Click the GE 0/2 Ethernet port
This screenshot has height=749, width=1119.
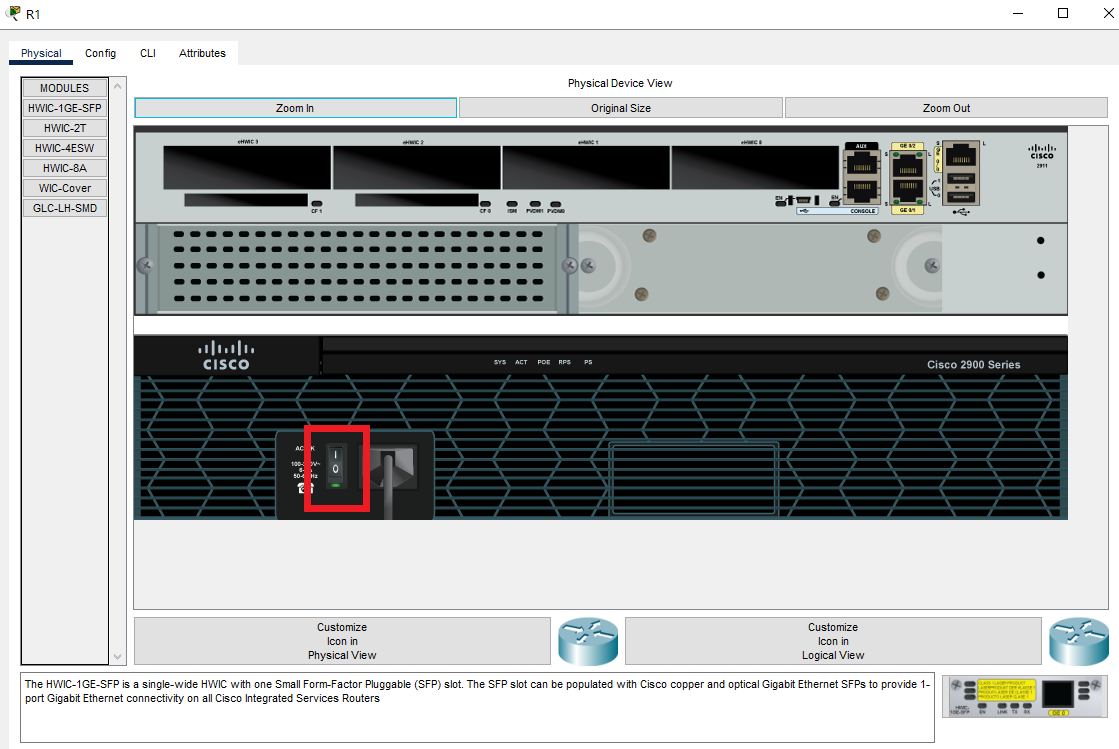tap(908, 161)
